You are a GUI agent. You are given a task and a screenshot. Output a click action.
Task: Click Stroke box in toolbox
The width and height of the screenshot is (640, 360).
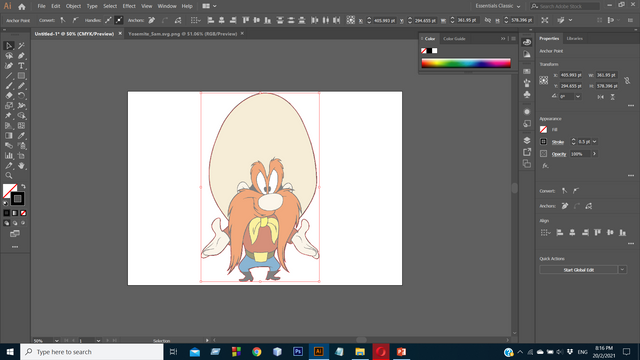(17, 199)
